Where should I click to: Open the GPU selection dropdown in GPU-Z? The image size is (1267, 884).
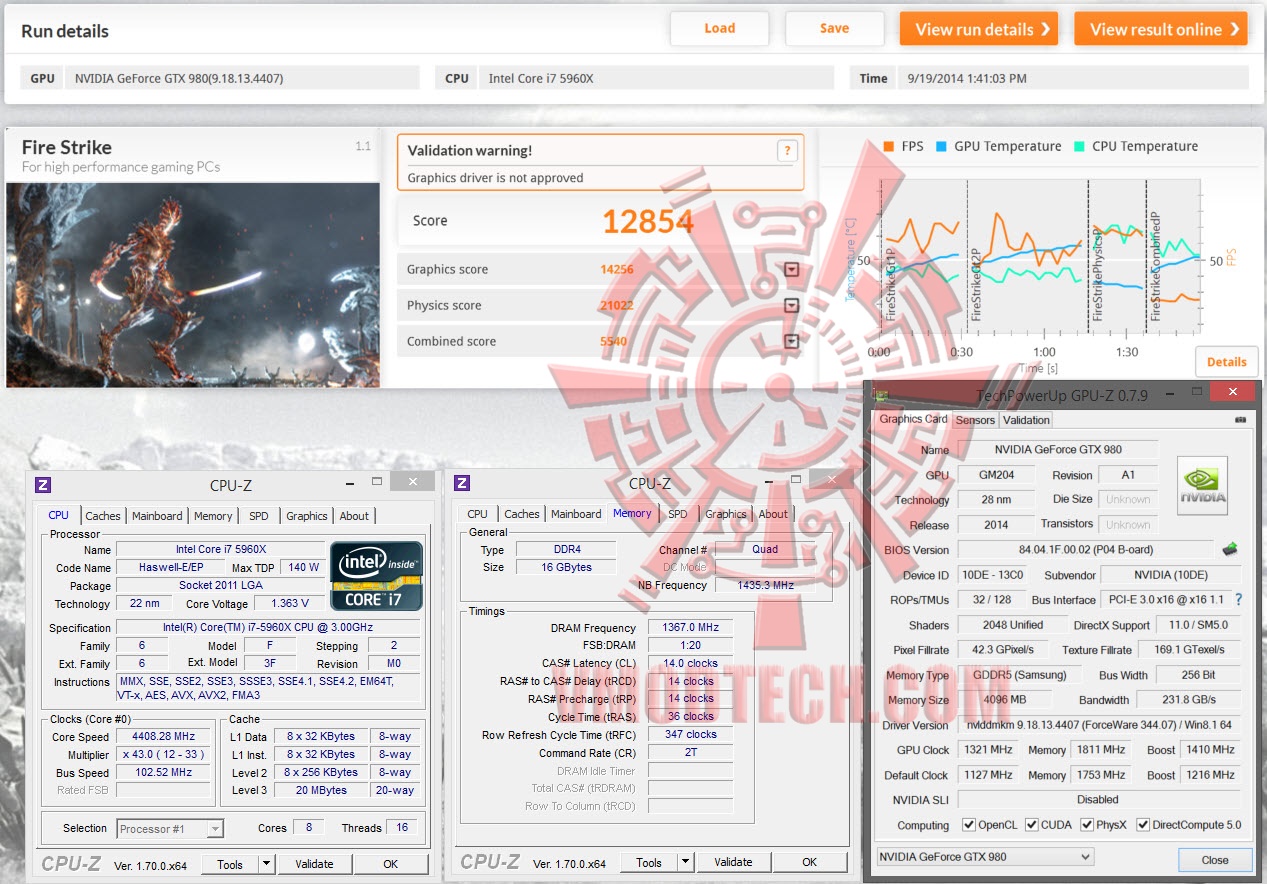985,857
